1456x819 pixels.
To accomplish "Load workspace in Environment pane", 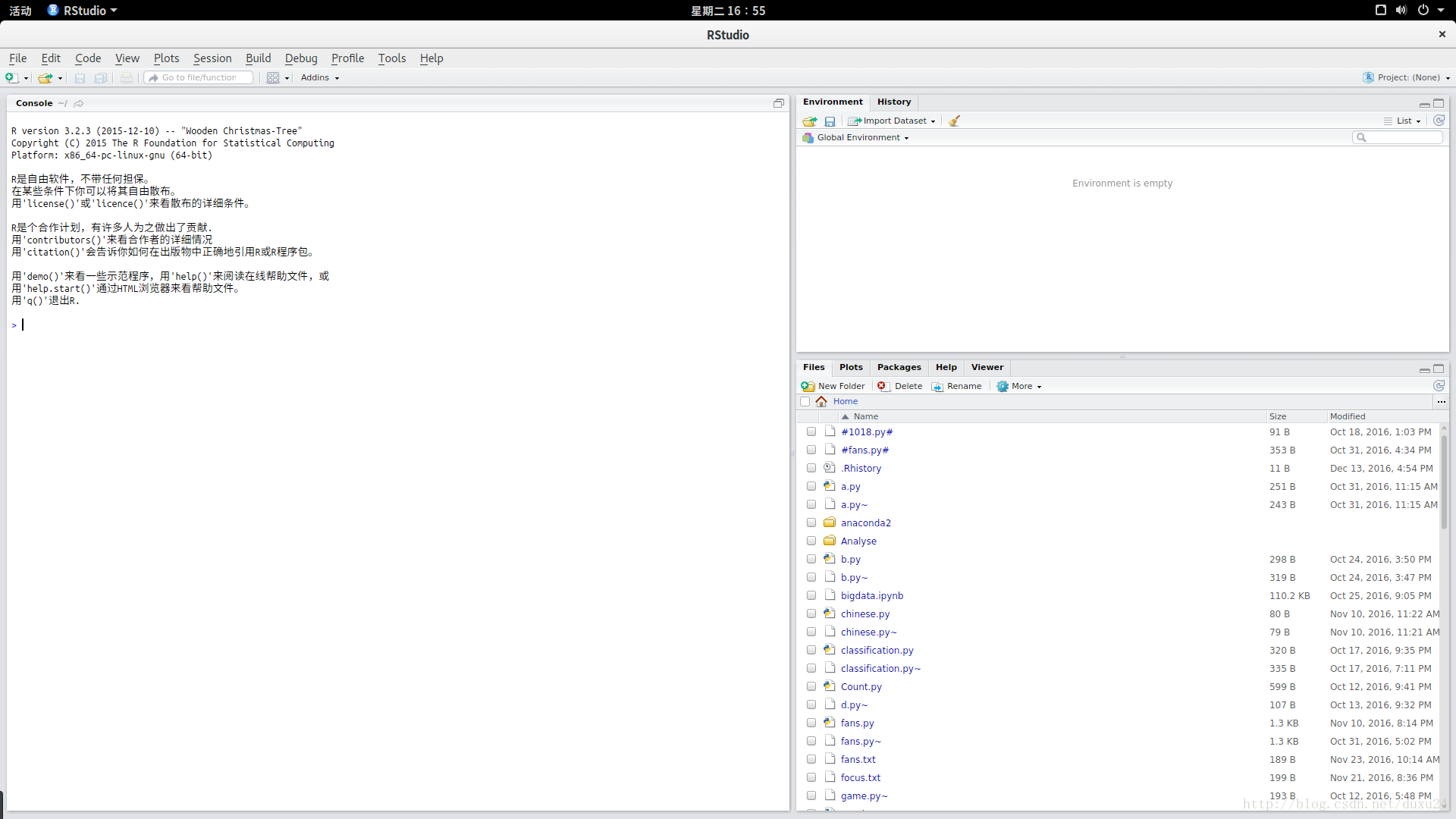I will [810, 121].
